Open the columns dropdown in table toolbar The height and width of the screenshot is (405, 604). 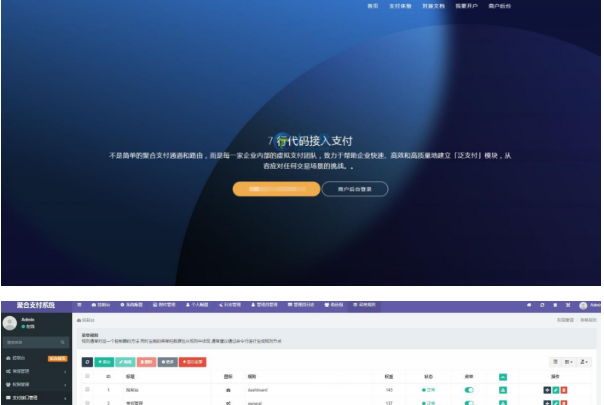pos(569,362)
